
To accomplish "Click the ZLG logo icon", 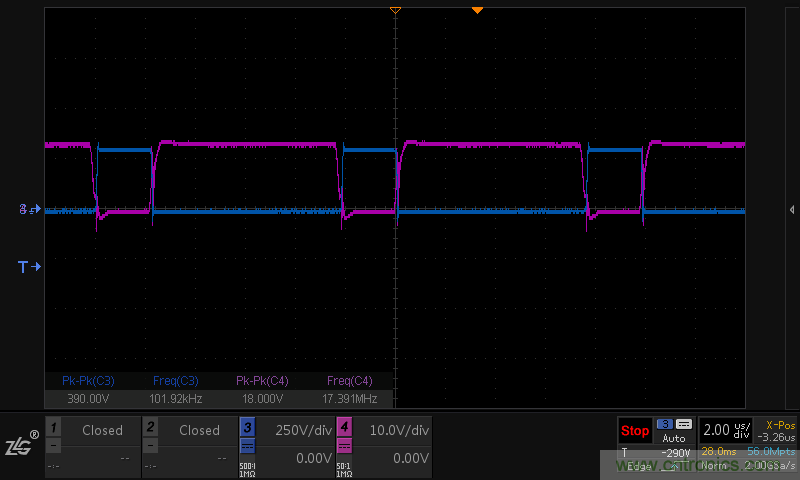I will click(x=20, y=445).
